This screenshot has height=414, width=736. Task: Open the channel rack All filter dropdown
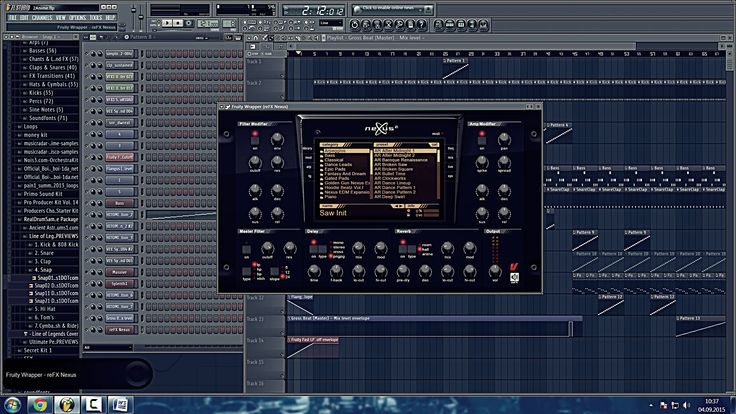107,347
